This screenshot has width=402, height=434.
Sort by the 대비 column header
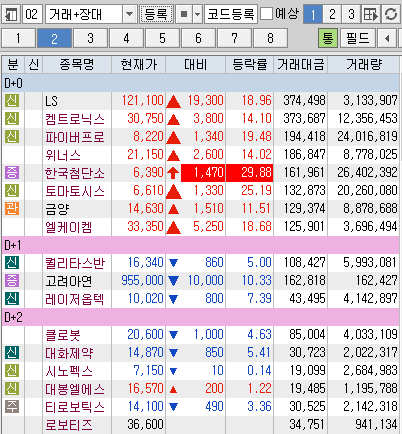pyautogui.click(x=196, y=64)
